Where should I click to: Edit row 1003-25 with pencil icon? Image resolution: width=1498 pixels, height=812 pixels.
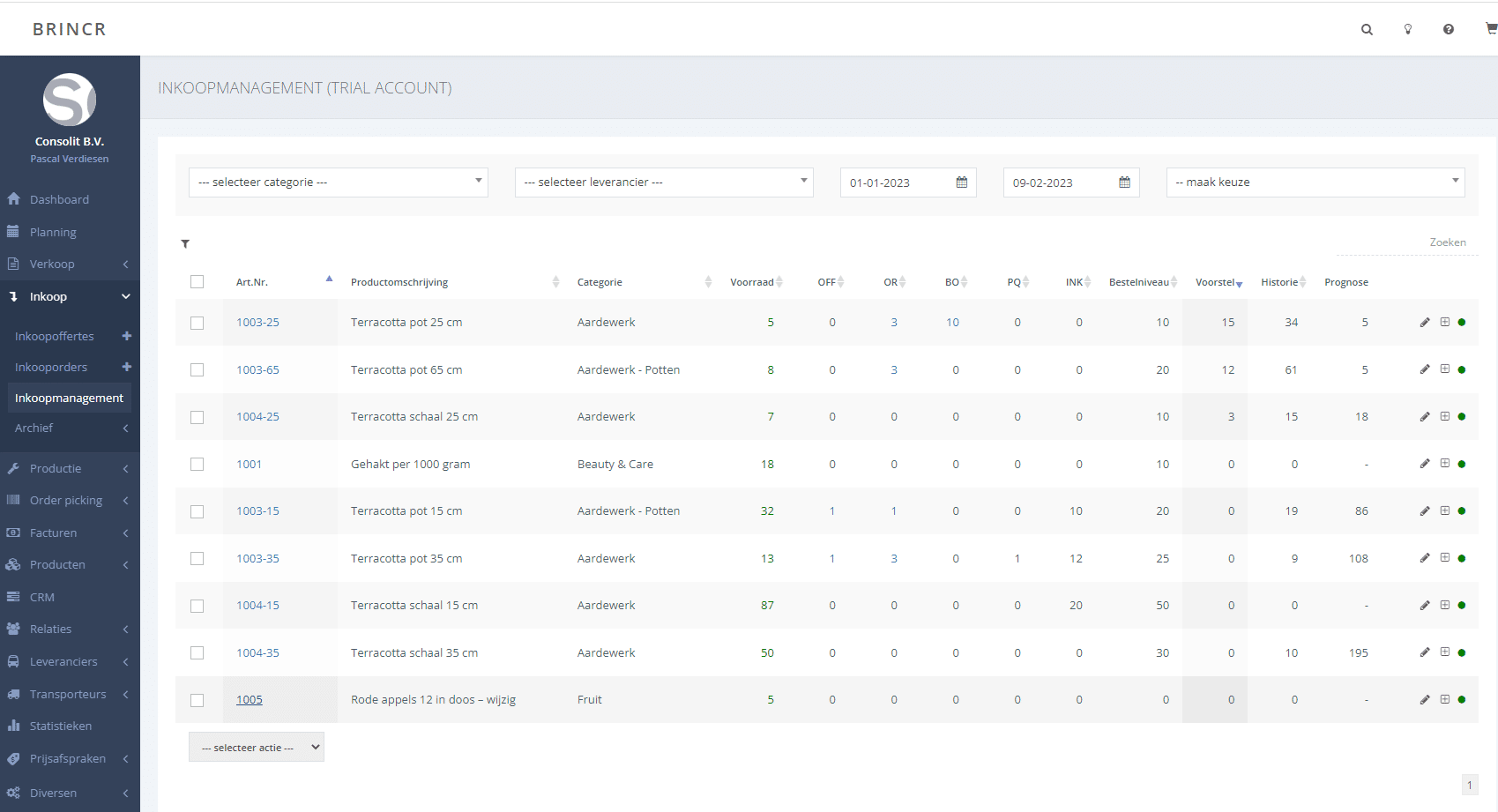pyautogui.click(x=1425, y=323)
